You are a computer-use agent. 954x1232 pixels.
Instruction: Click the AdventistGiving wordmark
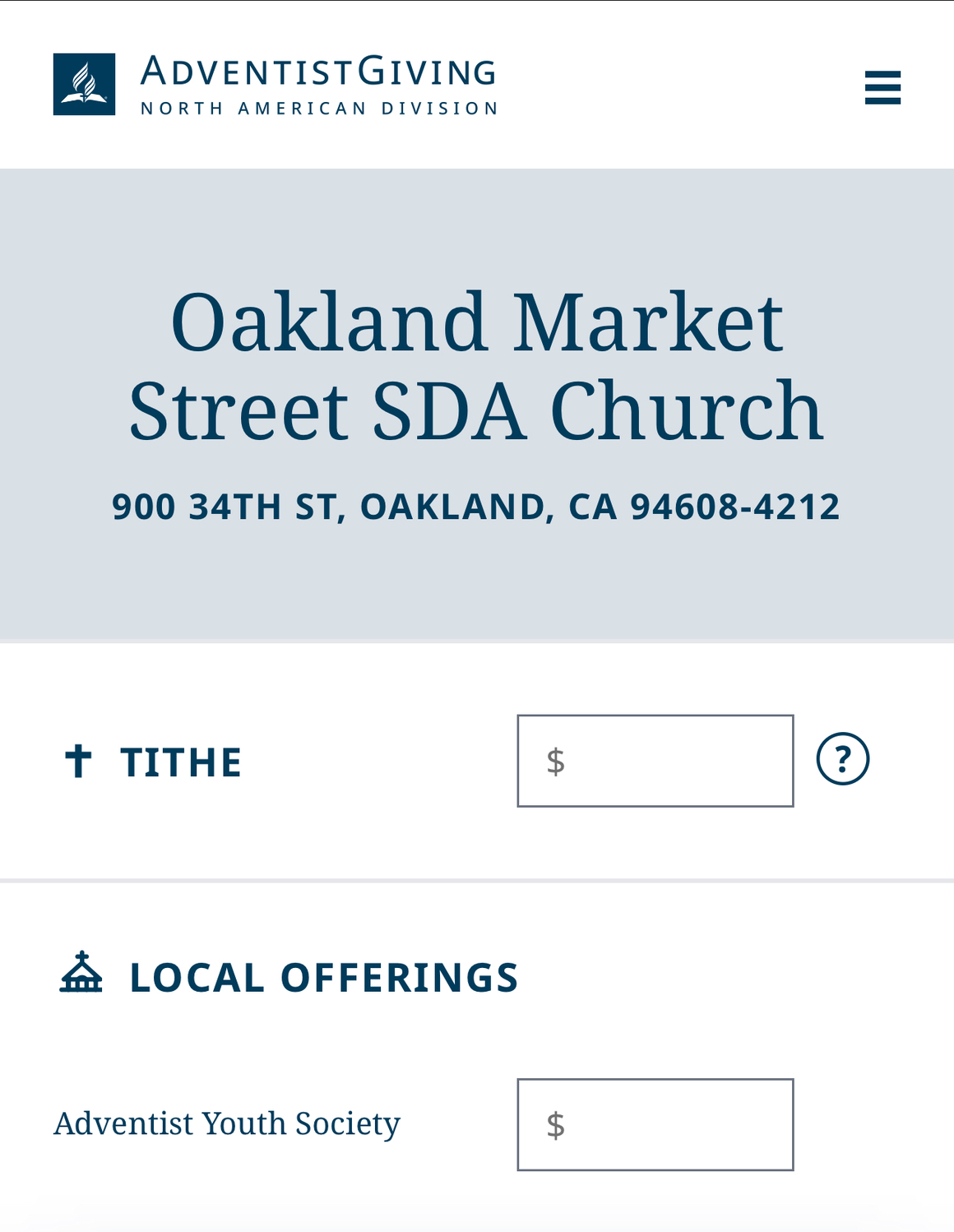pyautogui.click(x=318, y=72)
